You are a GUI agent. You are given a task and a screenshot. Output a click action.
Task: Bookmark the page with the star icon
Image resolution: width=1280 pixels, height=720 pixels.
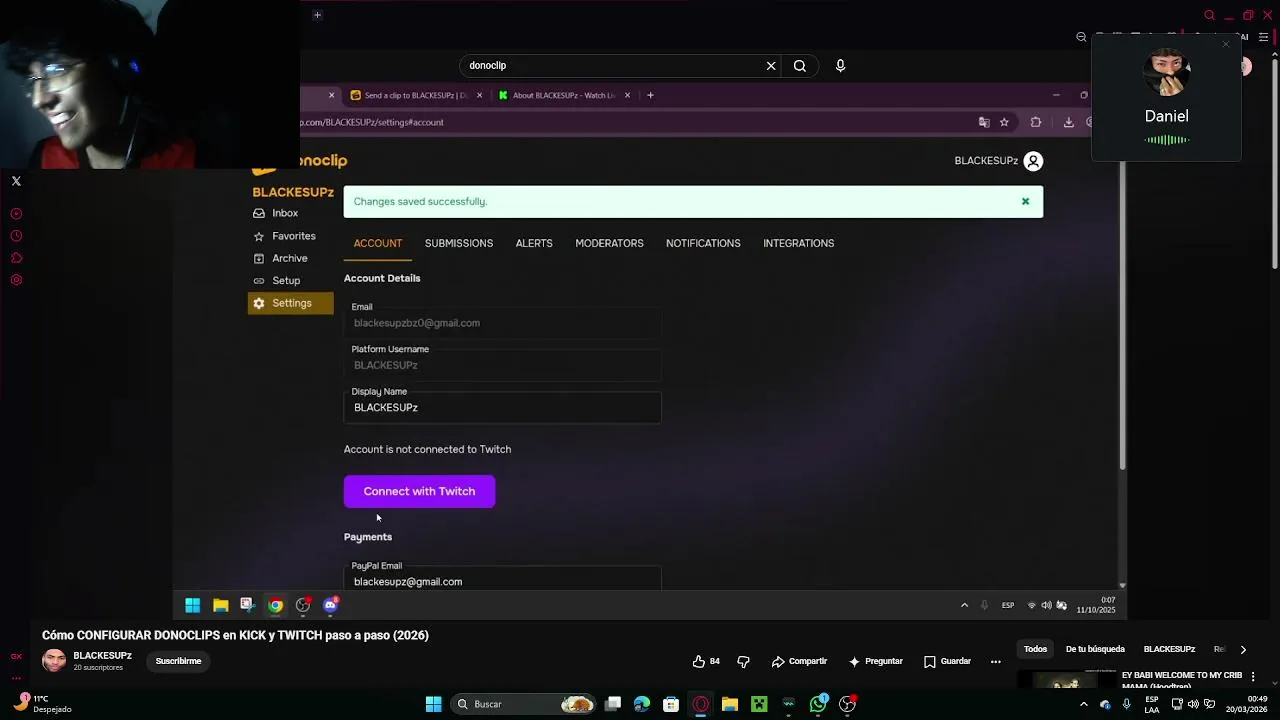(x=1004, y=122)
